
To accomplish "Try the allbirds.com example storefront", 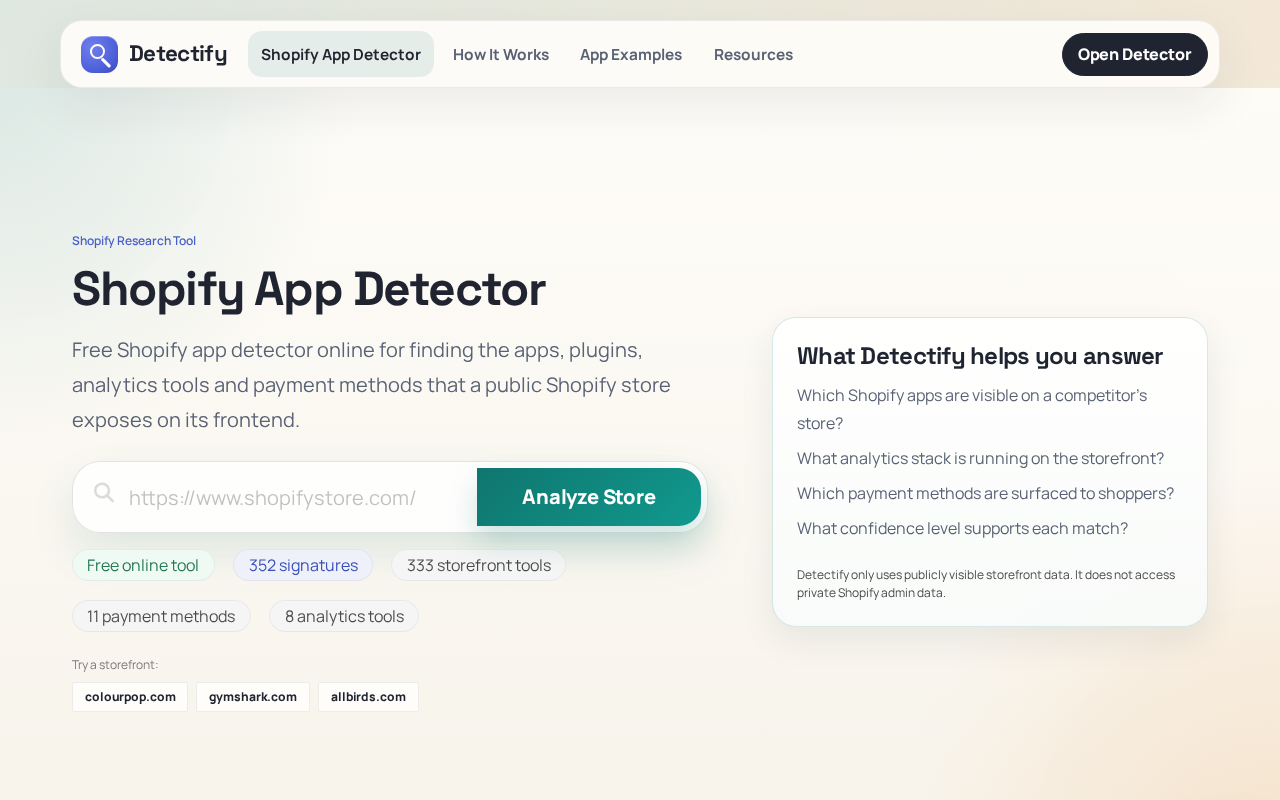I will click(368, 697).
